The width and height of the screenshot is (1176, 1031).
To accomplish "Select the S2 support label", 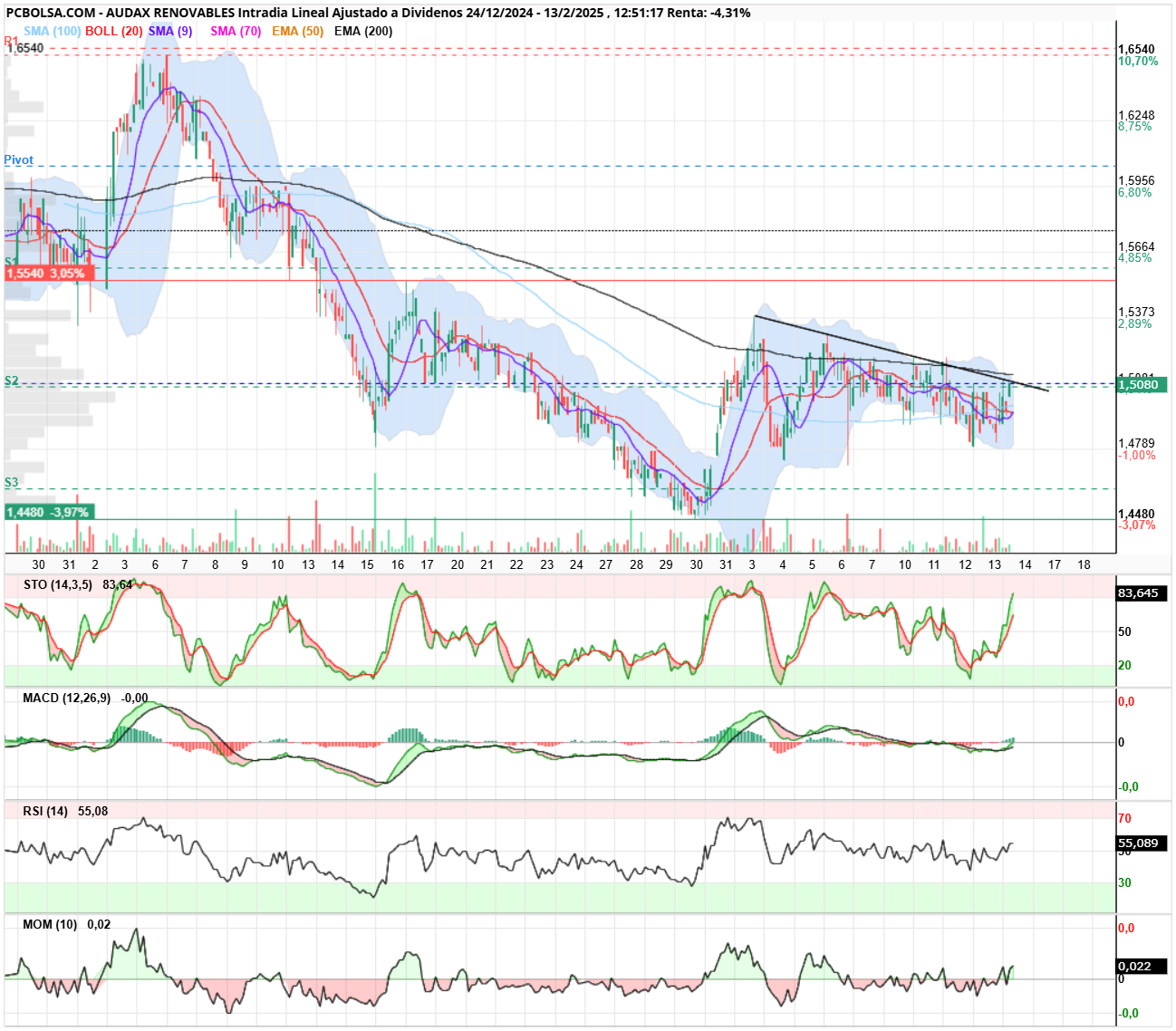I will tap(11, 381).
